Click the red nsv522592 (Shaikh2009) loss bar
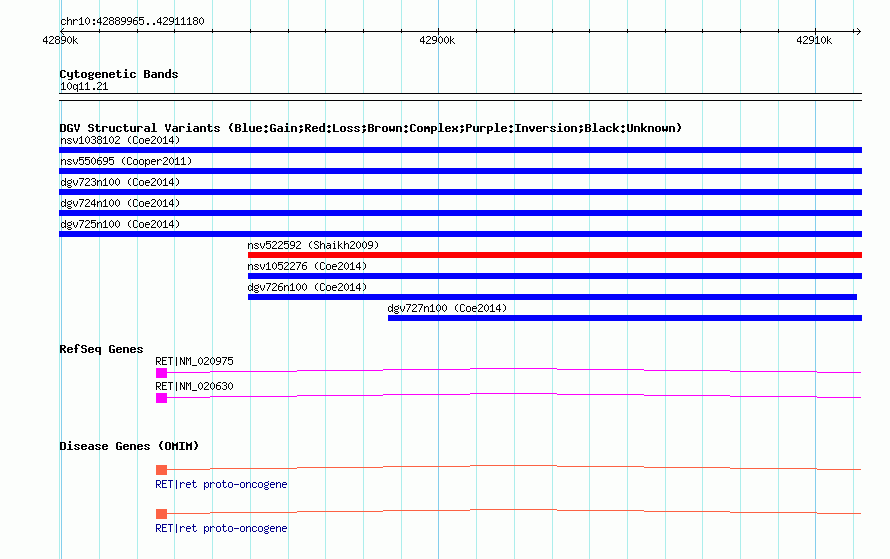This screenshot has height=559, width=890. 555,255
